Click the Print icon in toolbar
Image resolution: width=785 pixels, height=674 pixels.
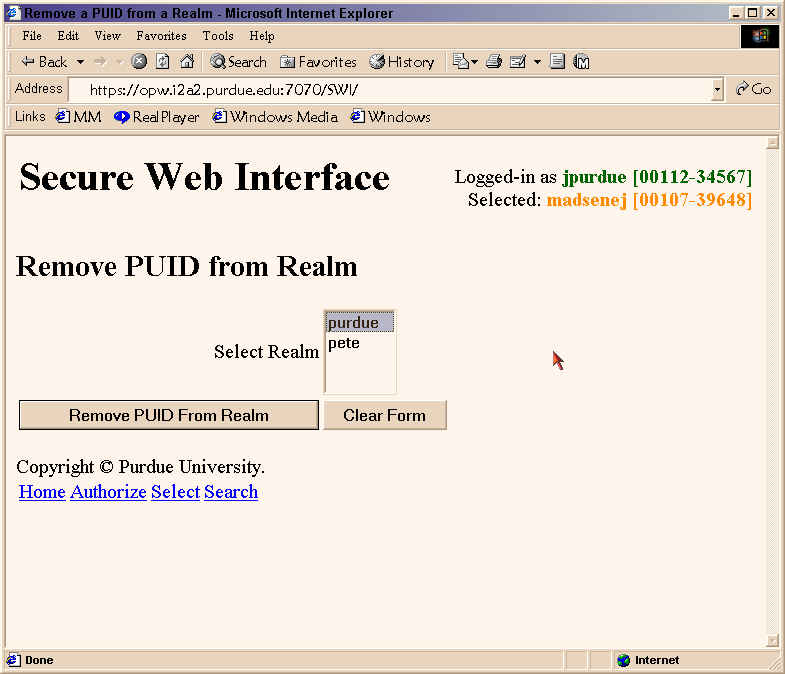pos(493,62)
